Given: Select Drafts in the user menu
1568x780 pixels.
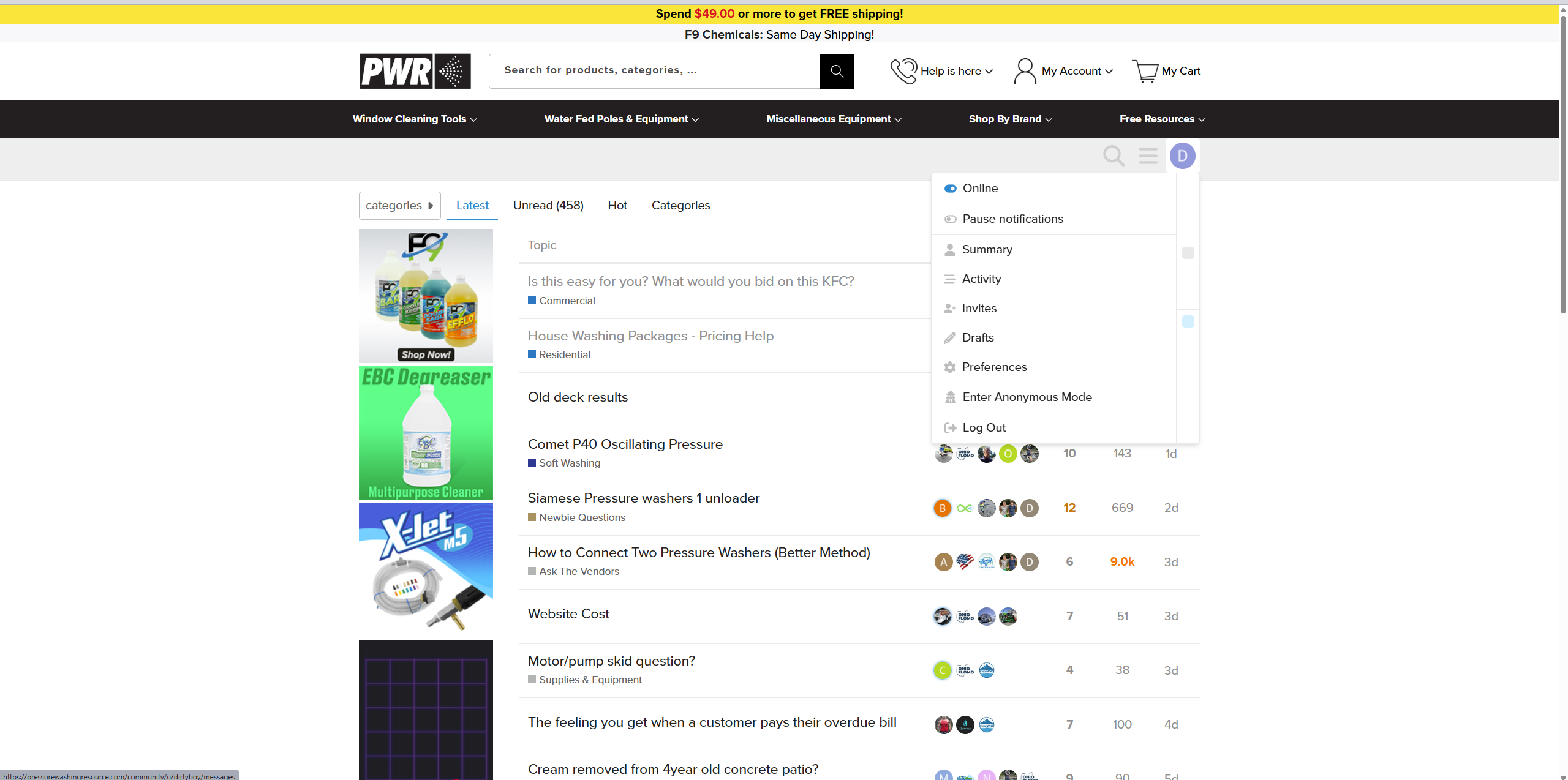Looking at the screenshot, I should click(978, 338).
